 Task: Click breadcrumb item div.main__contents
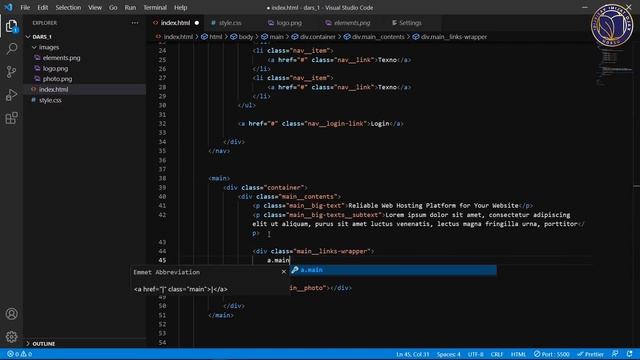click(378, 37)
